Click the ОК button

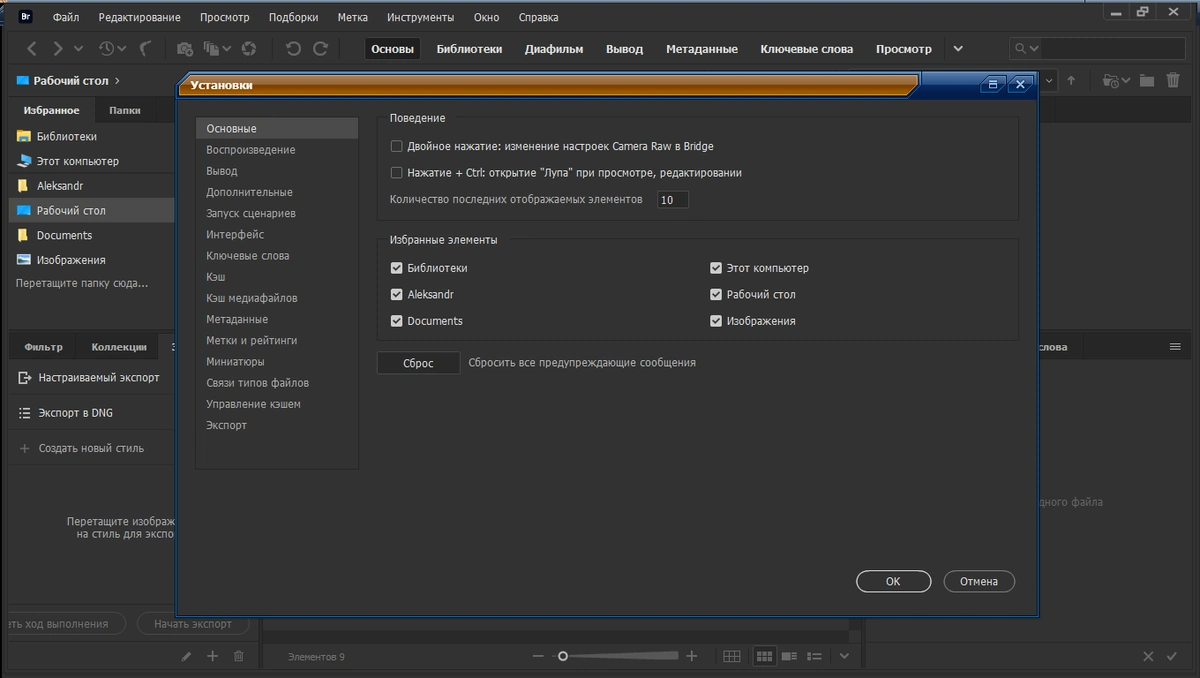893,581
